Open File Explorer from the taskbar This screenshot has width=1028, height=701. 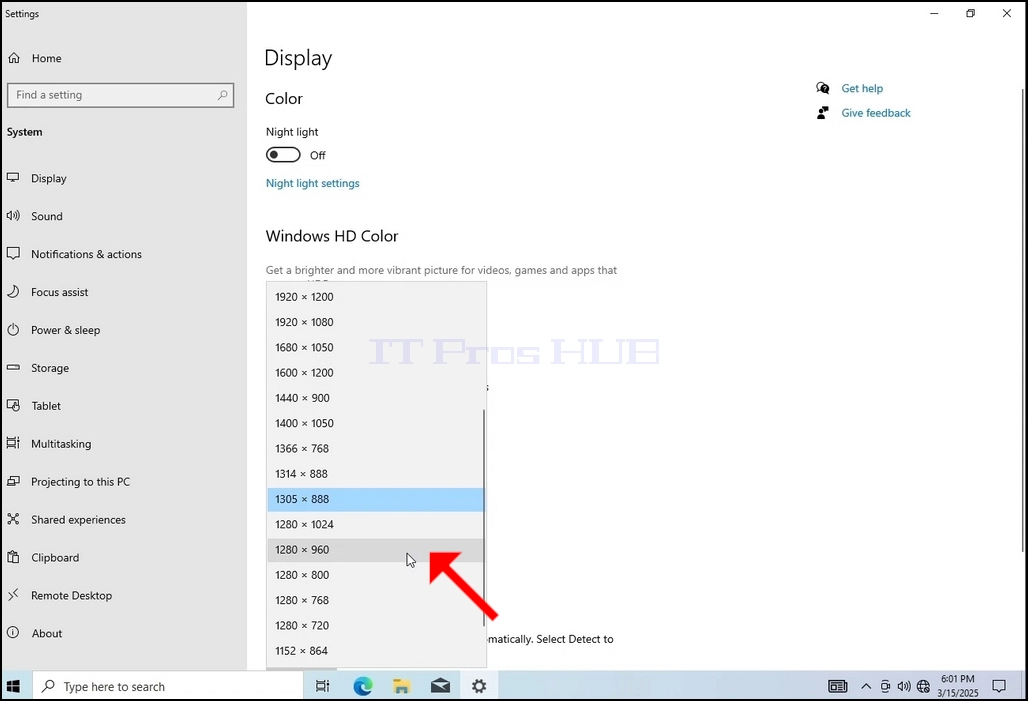click(401, 687)
